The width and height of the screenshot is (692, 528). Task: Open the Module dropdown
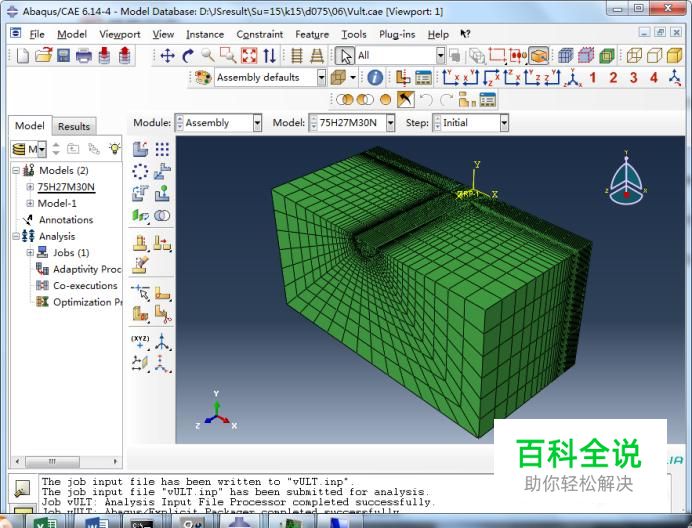click(257, 123)
